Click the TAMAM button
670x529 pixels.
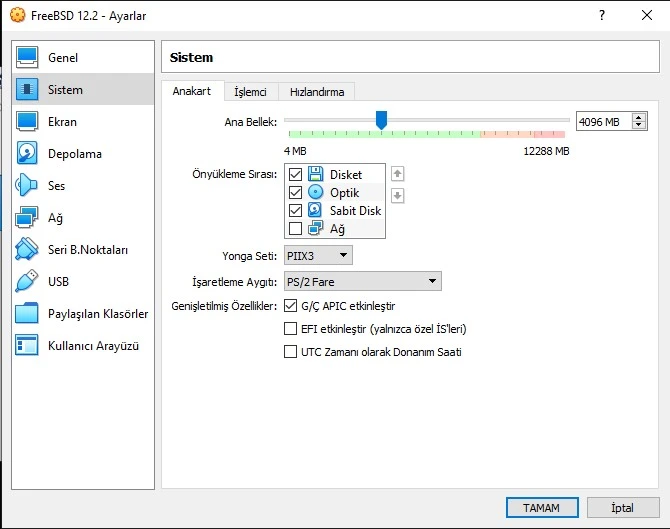pyautogui.click(x=542, y=507)
